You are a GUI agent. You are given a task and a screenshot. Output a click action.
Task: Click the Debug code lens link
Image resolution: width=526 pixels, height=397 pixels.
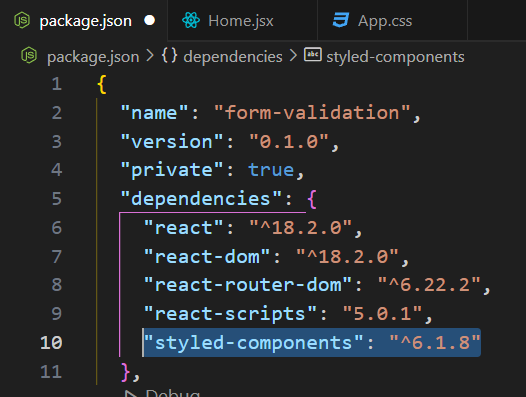172,393
